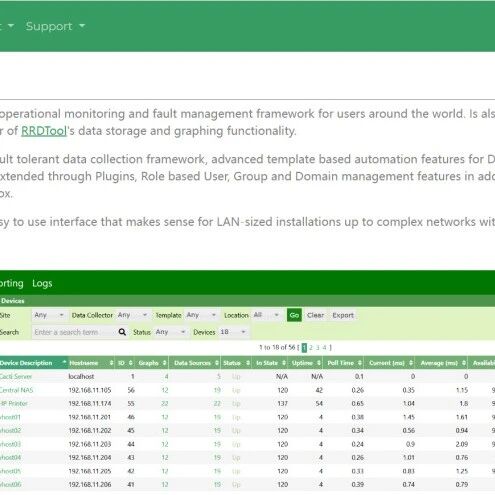Image resolution: width=495 pixels, height=495 pixels.
Task: Click Poll Time value 0.65
Action: point(357,403)
